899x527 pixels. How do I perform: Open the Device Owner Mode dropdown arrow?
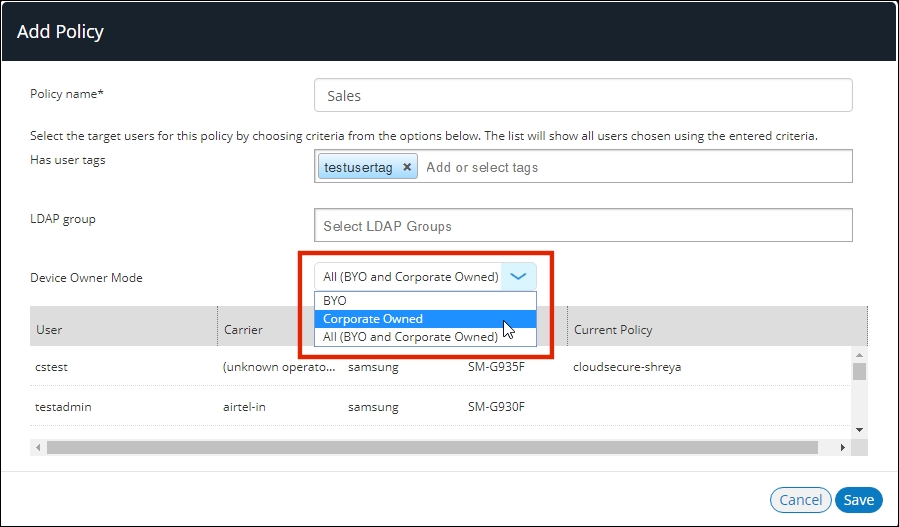[518, 277]
